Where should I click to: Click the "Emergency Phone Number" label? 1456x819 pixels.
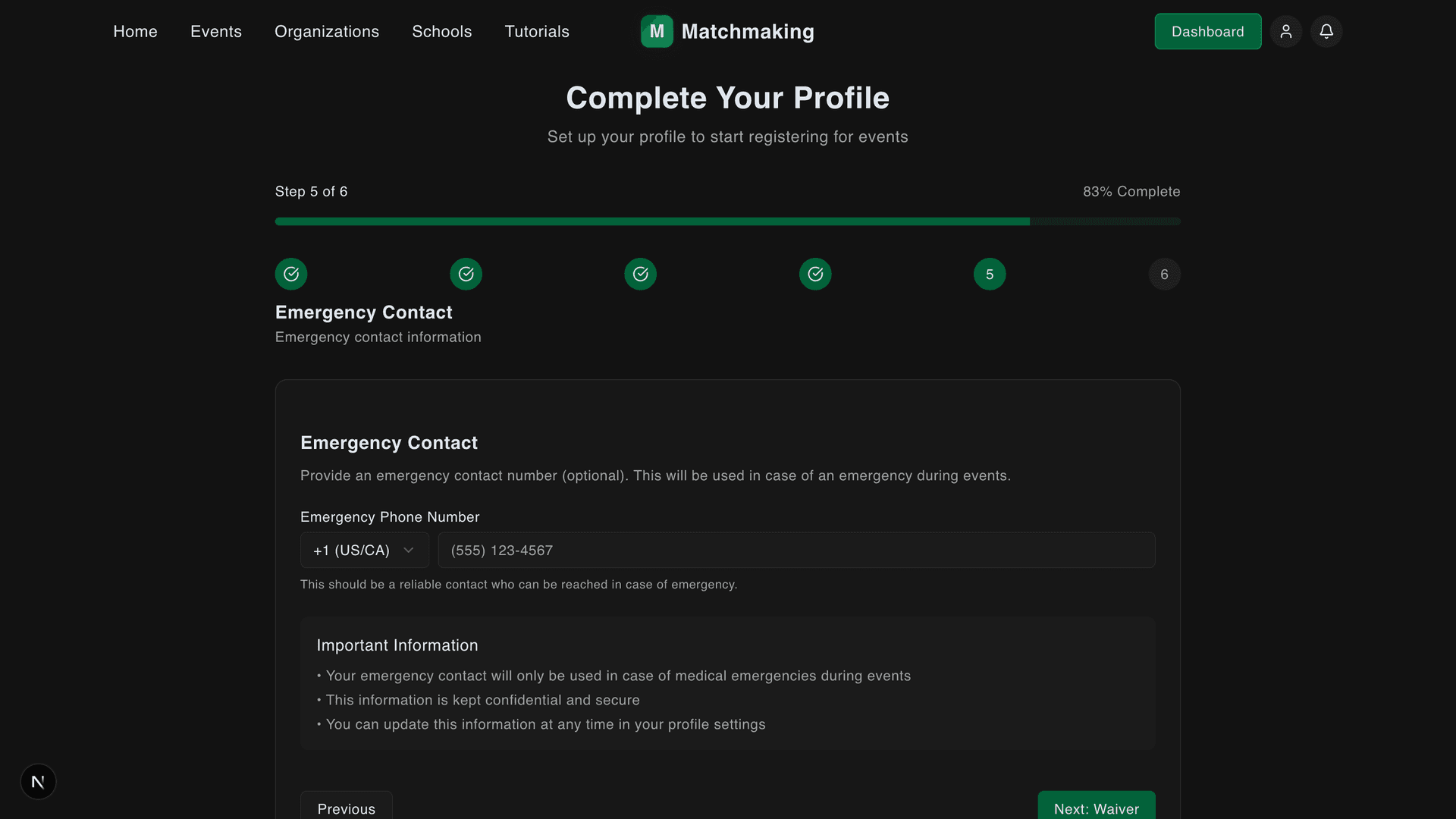[390, 516]
